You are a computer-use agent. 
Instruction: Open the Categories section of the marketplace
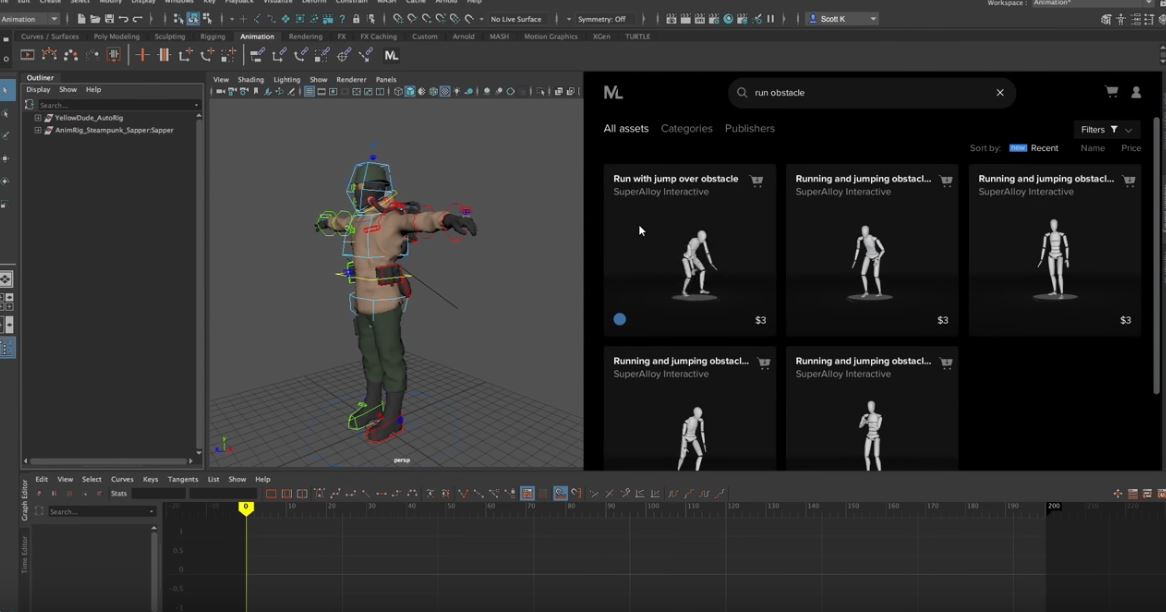686,129
